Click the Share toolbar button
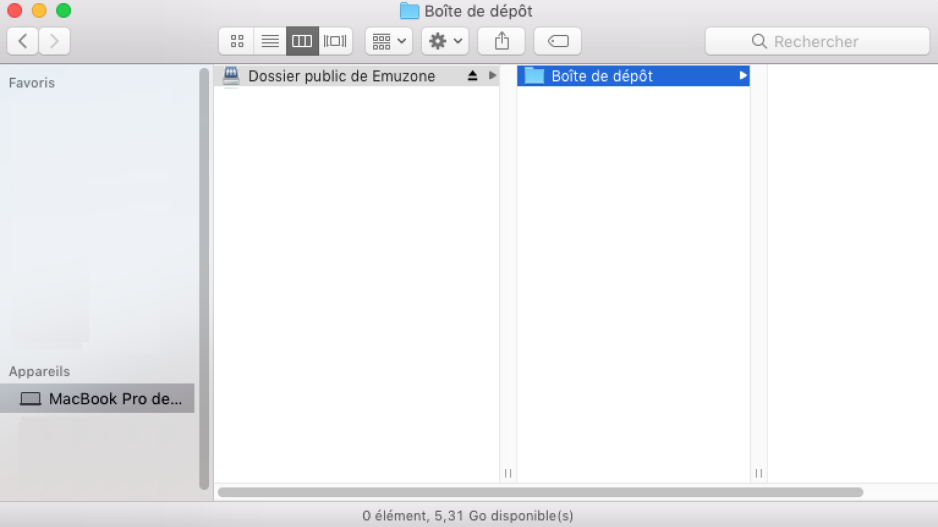Viewport: 938px width, 527px height. point(501,41)
